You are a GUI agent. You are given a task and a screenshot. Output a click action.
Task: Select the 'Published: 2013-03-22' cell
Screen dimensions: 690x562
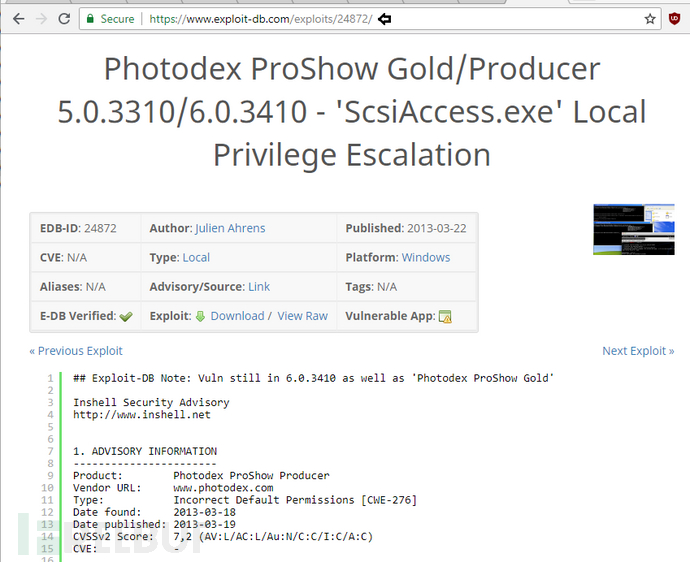[x=407, y=228]
